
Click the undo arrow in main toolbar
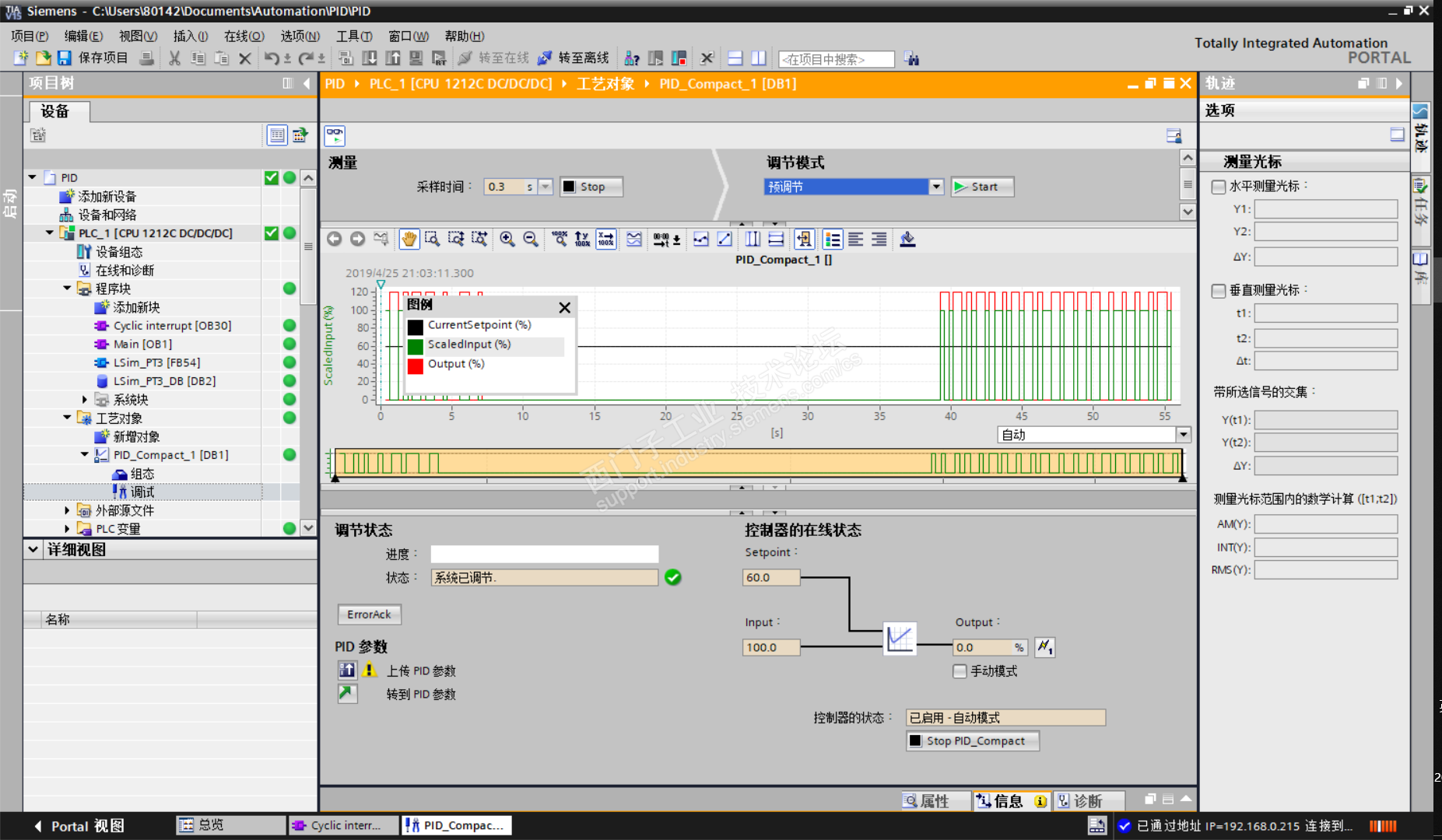[272, 58]
